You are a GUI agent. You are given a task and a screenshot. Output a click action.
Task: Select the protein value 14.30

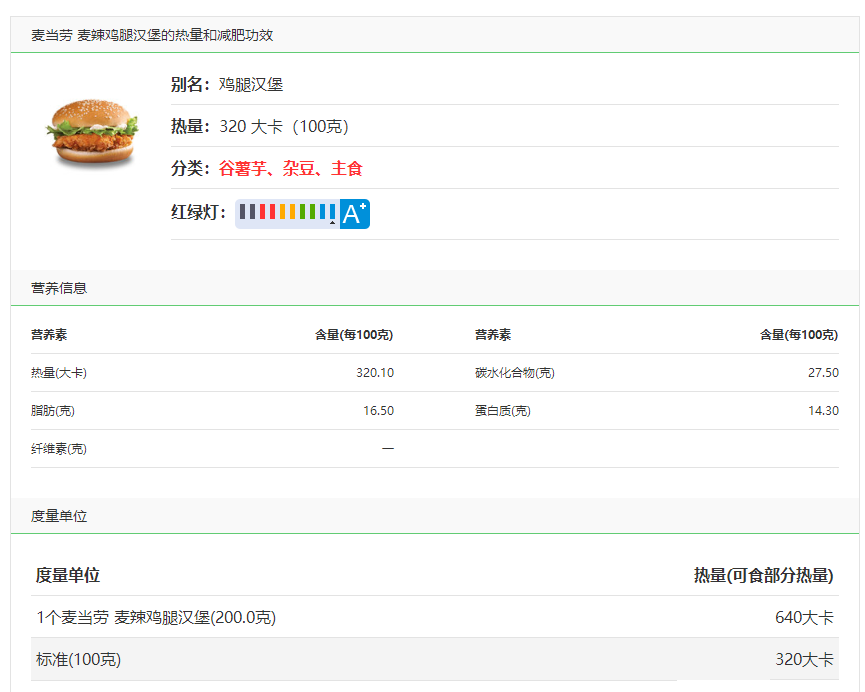pyautogui.click(x=823, y=411)
